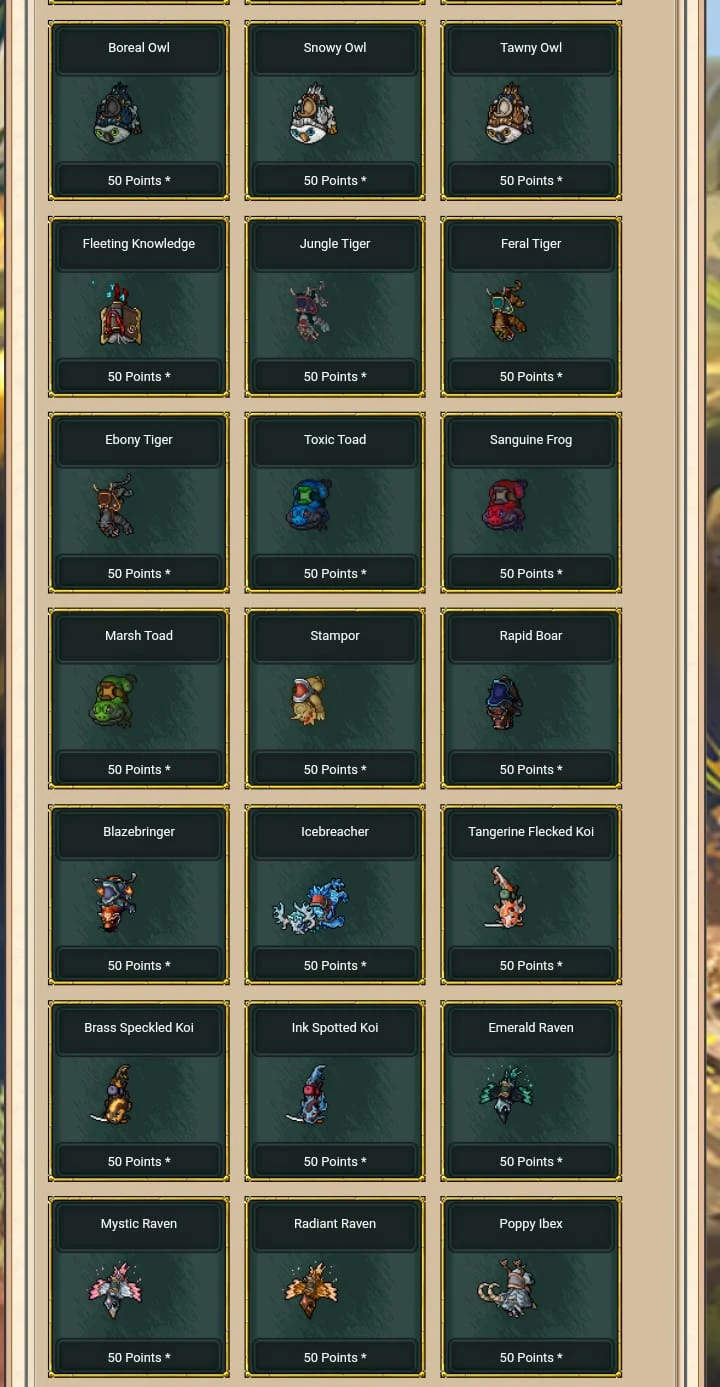The width and height of the screenshot is (720, 1387).
Task: Choose the Poppy Ibex mount icon
Action: 507,1288
